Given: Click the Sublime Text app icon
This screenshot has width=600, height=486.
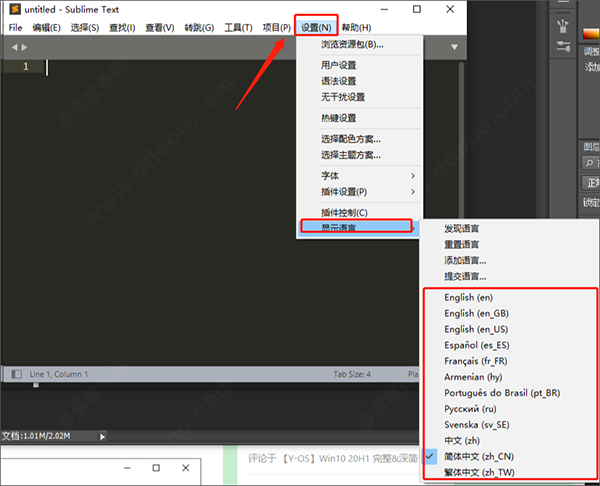Looking at the screenshot, I should (15, 9).
